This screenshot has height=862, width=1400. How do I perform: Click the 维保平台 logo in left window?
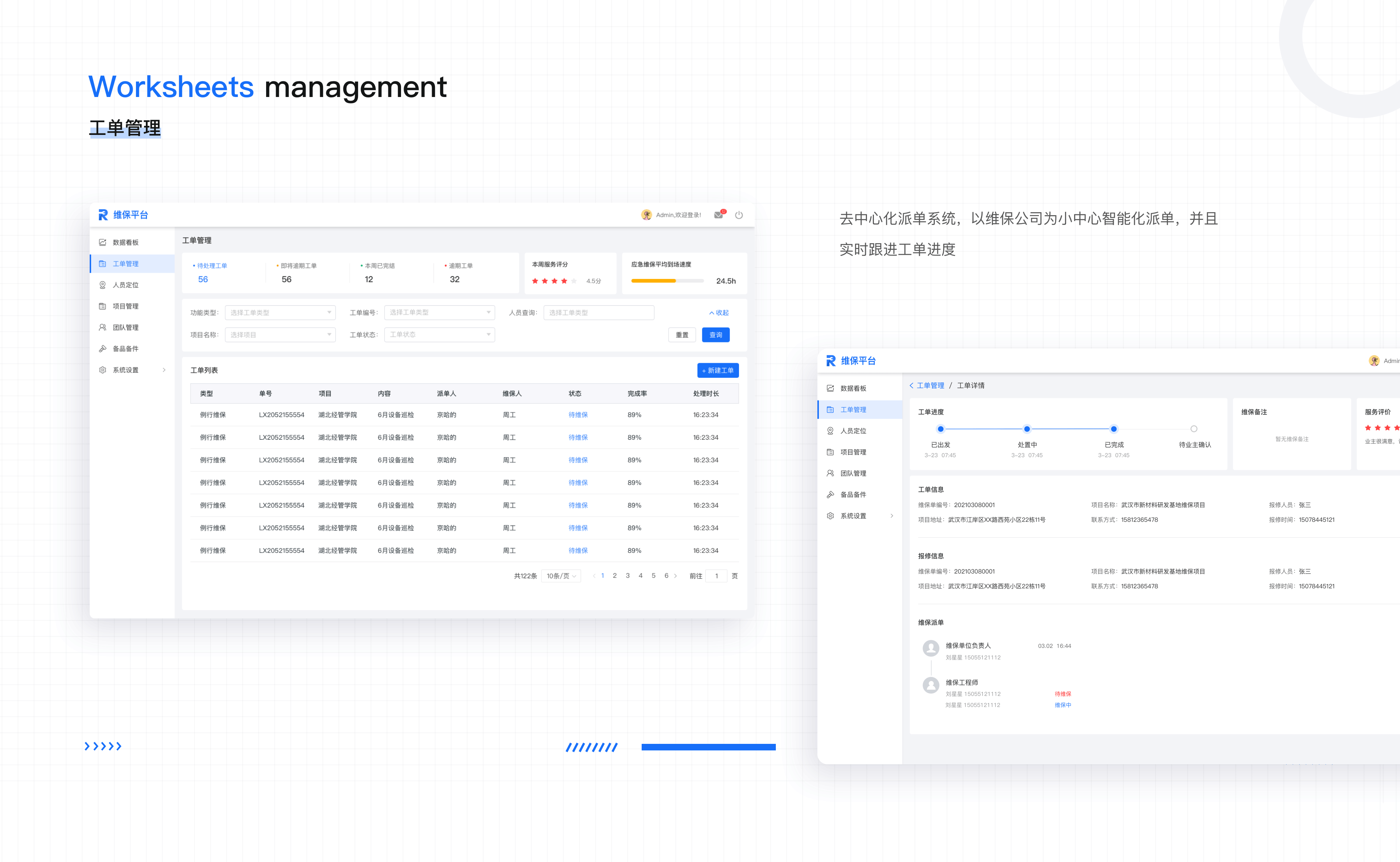point(124,215)
